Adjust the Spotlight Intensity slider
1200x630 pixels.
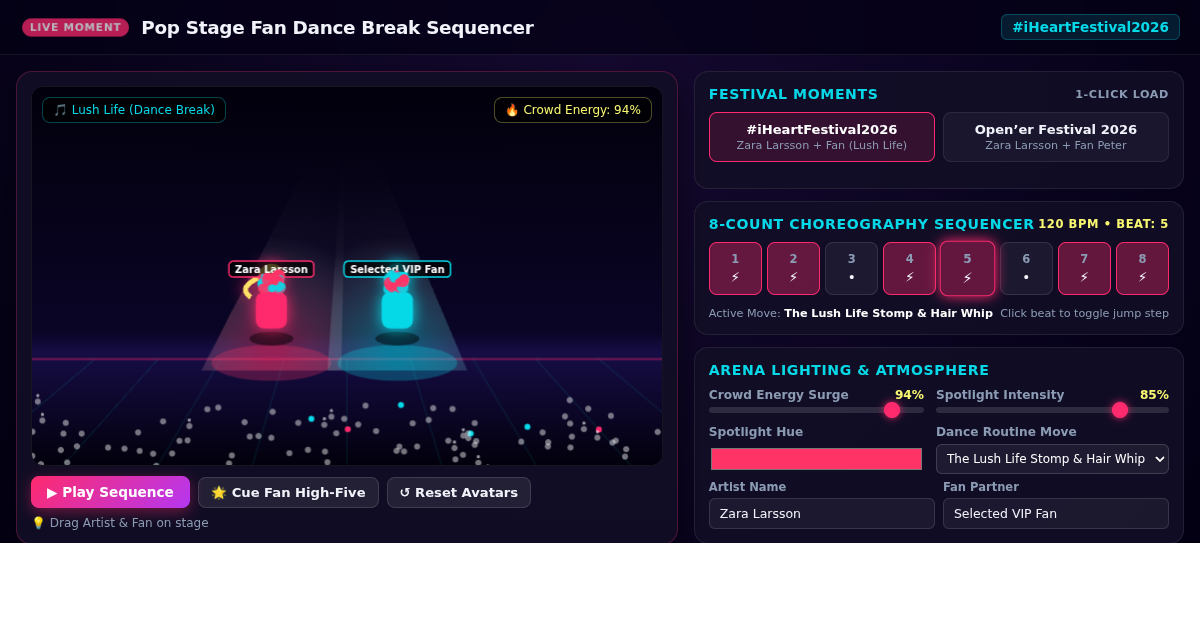pyautogui.click(x=1052, y=410)
